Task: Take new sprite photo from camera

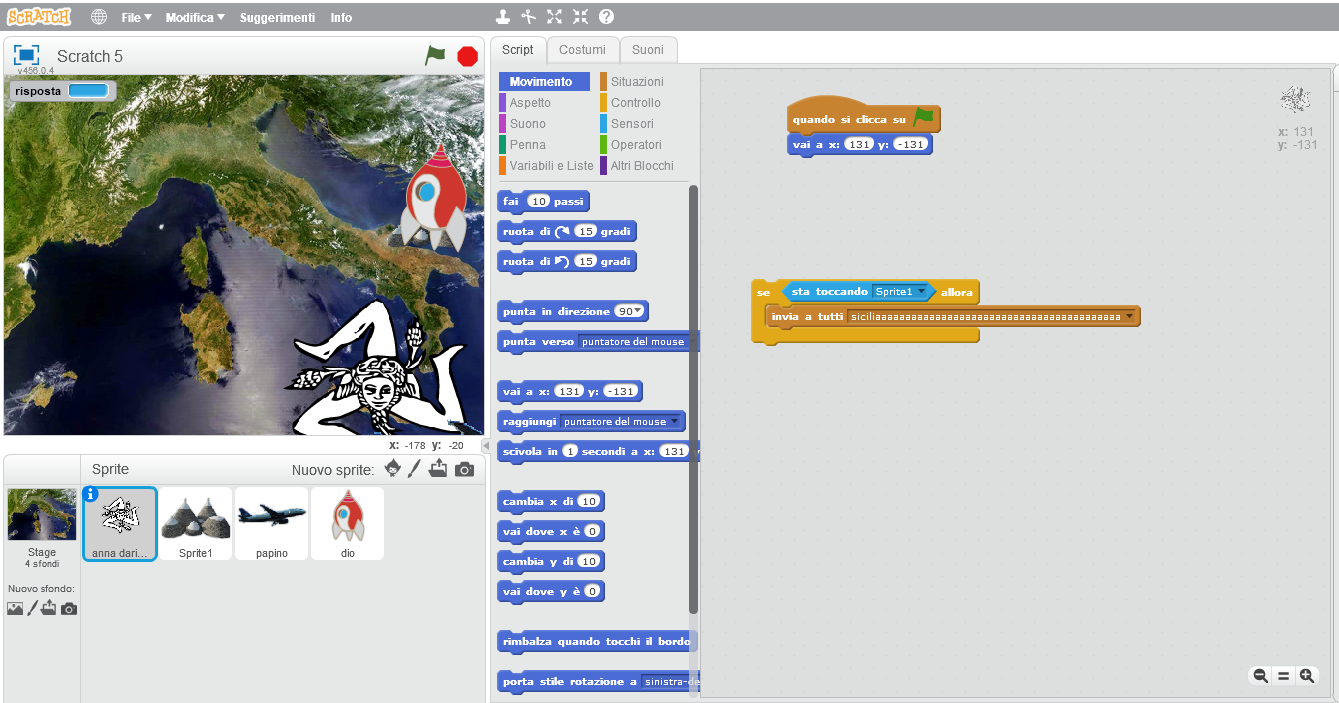Action: (x=464, y=469)
